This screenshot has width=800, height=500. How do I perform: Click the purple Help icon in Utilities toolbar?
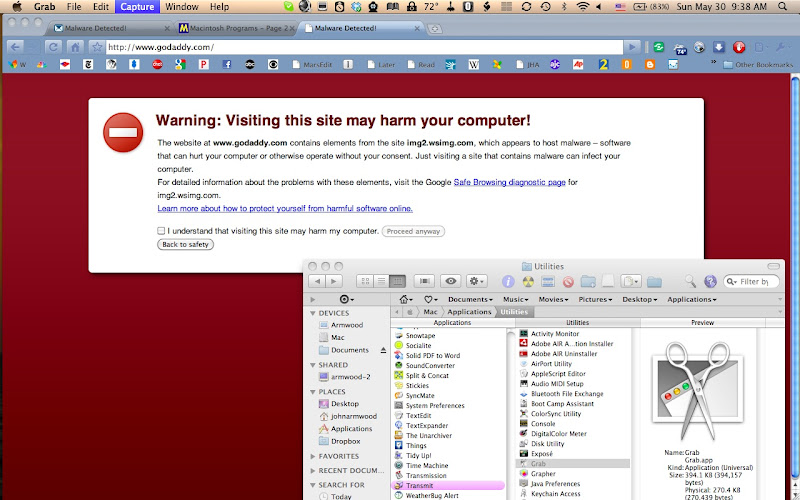point(710,281)
